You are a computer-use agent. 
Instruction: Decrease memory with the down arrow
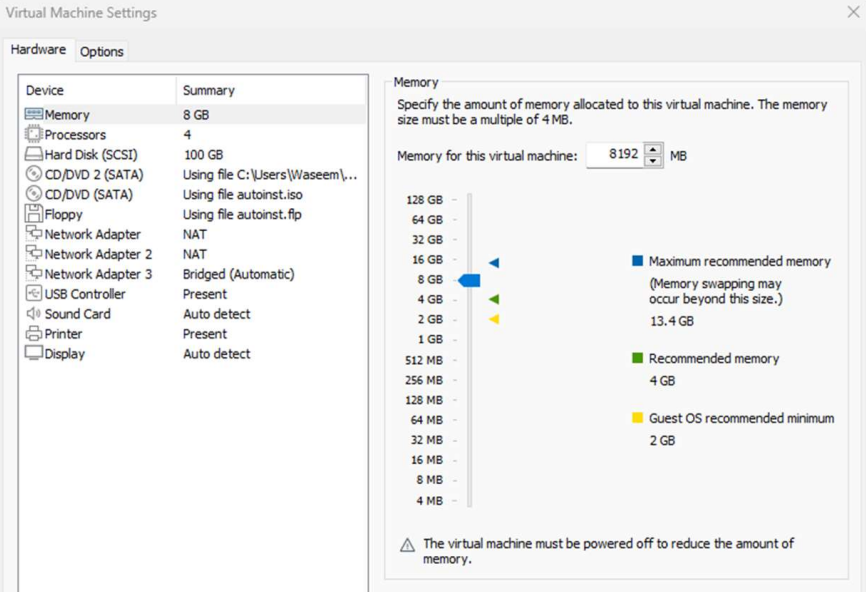pyautogui.click(x=653, y=161)
